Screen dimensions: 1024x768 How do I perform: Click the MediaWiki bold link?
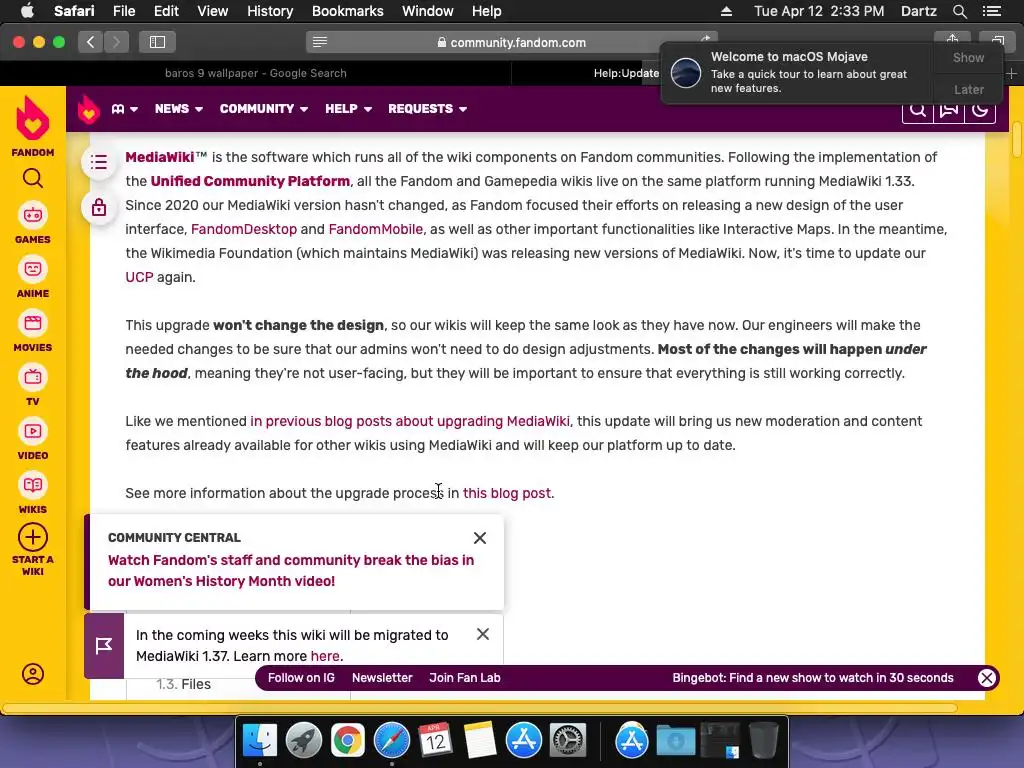(159, 157)
